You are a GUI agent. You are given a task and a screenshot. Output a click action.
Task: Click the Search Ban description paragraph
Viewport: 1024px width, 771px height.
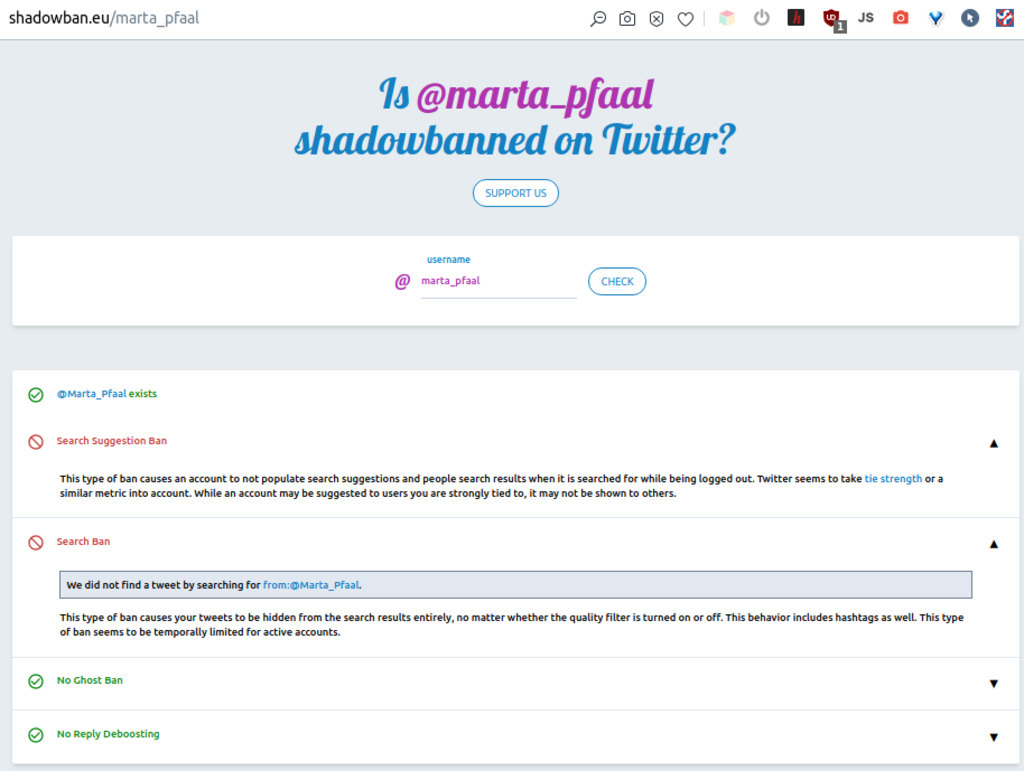coord(512,625)
